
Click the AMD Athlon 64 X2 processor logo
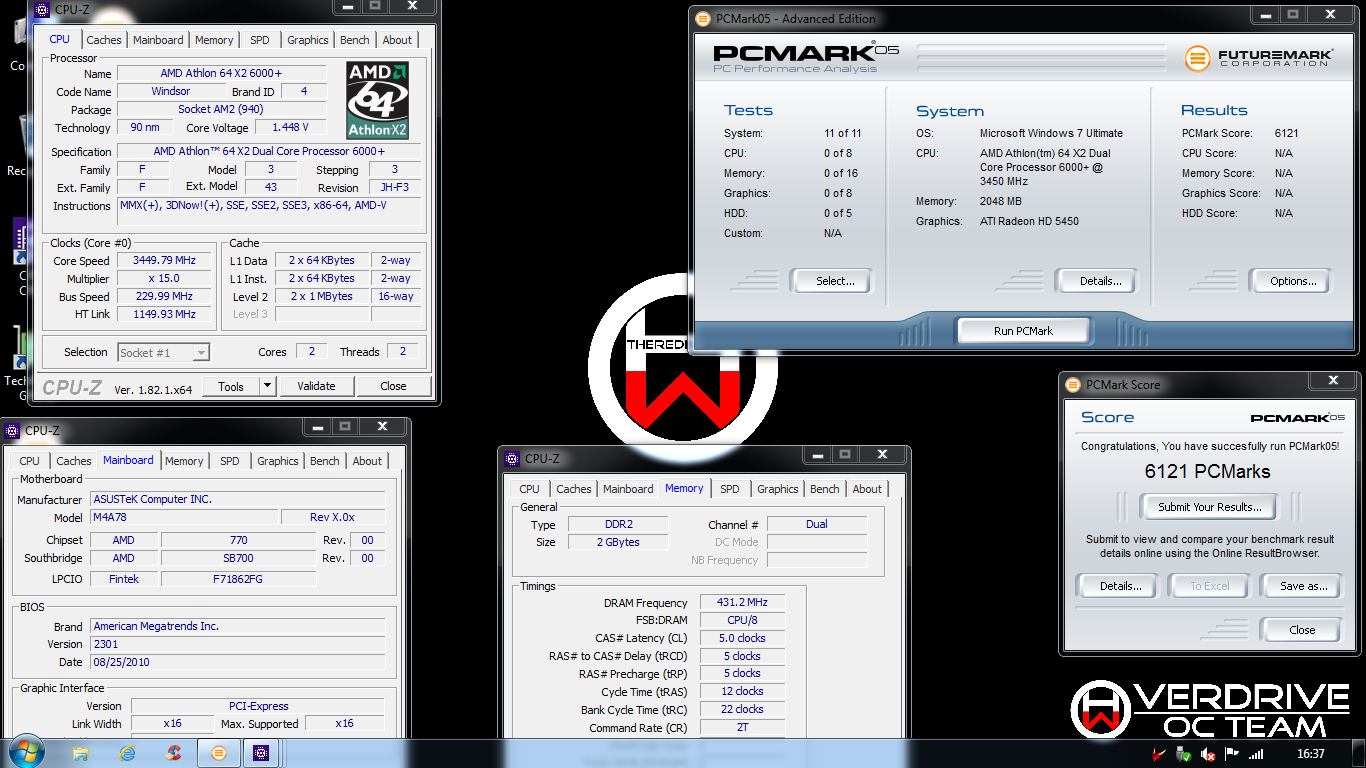coord(378,100)
